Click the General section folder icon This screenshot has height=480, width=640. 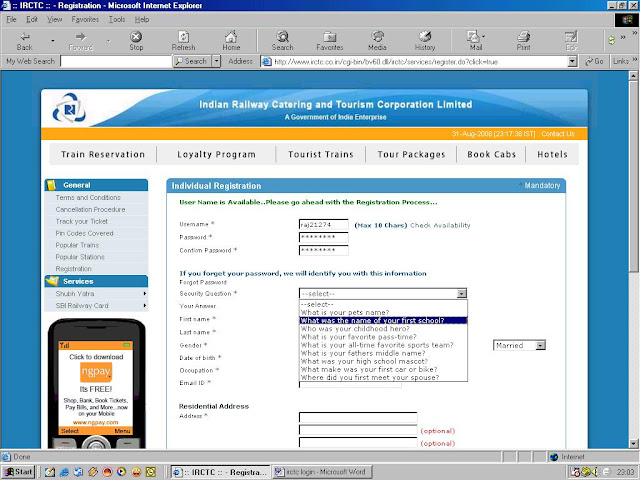click(x=51, y=185)
